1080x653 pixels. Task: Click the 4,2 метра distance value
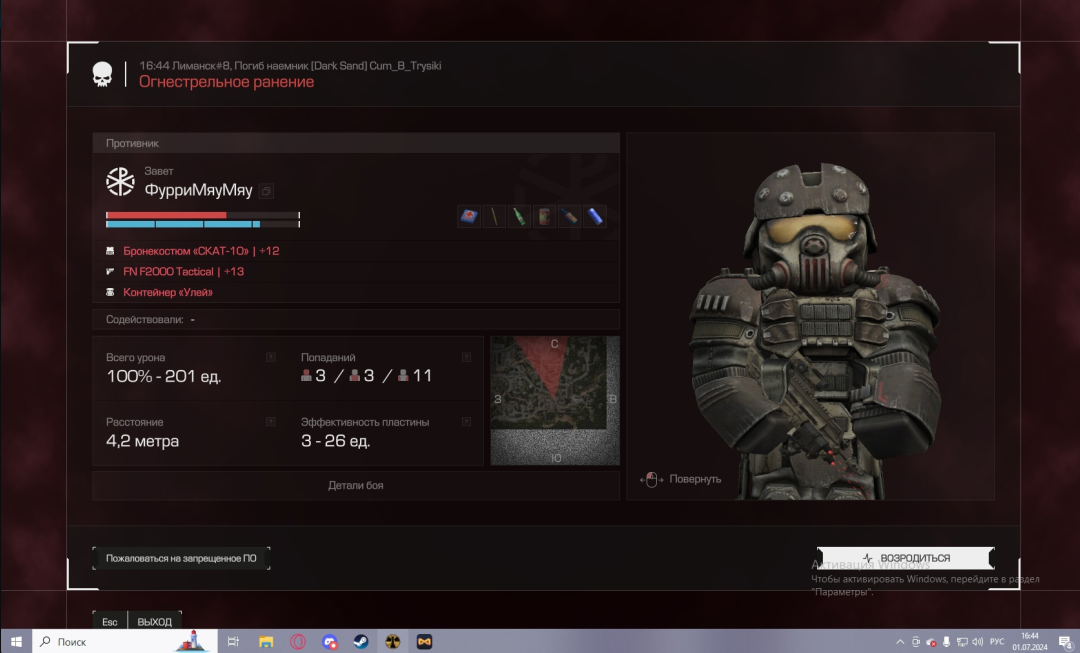tap(143, 441)
